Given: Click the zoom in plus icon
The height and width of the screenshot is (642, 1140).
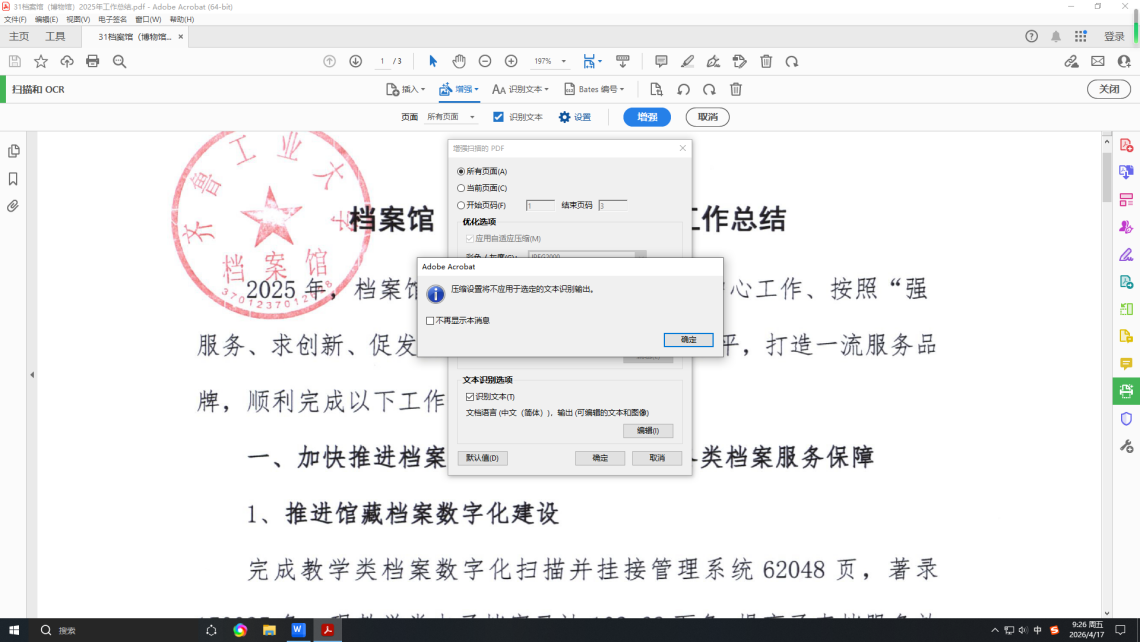Looking at the screenshot, I should pyautogui.click(x=511, y=61).
